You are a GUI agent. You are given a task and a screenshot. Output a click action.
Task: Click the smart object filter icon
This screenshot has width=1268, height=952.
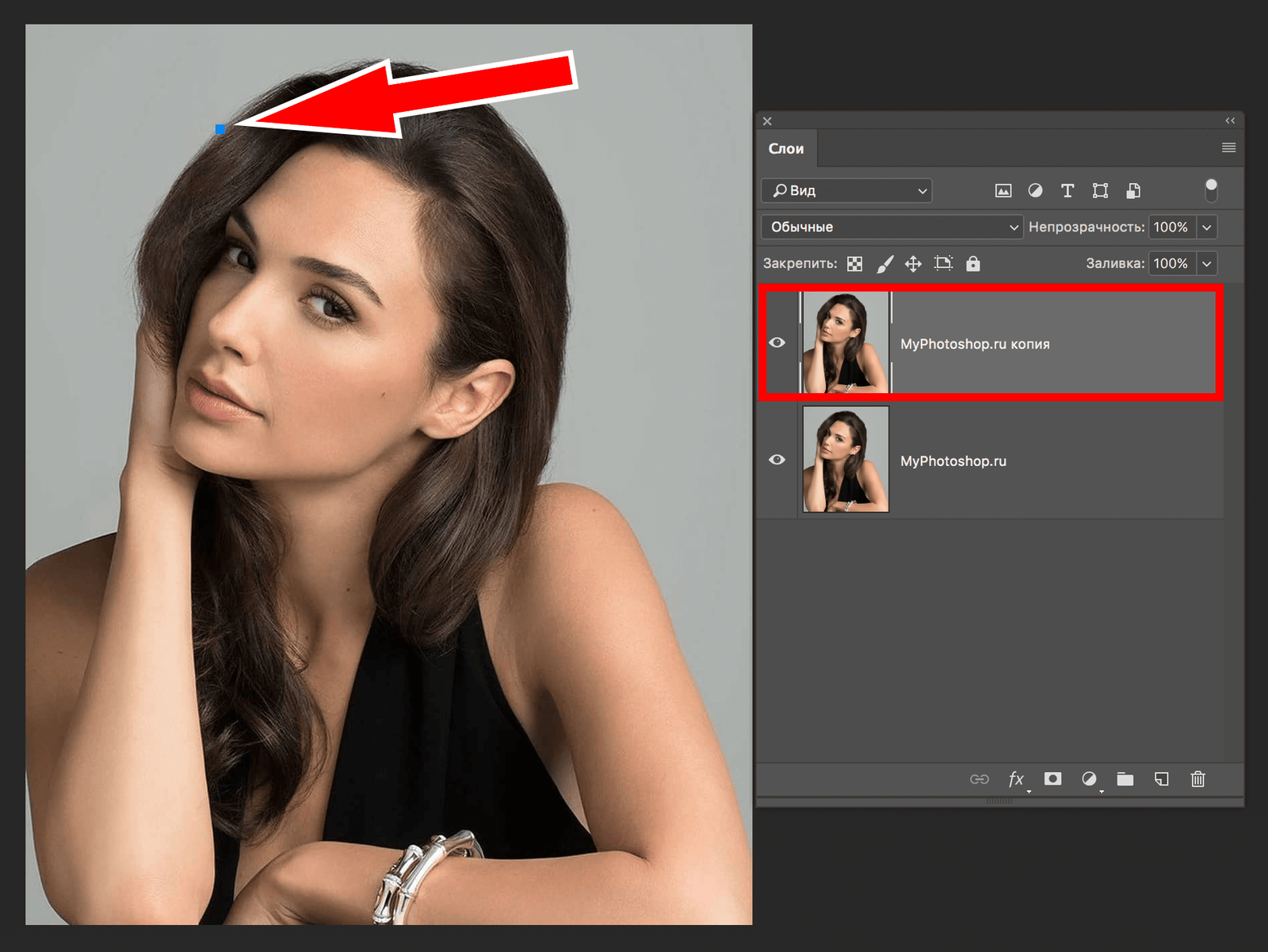point(1133,191)
